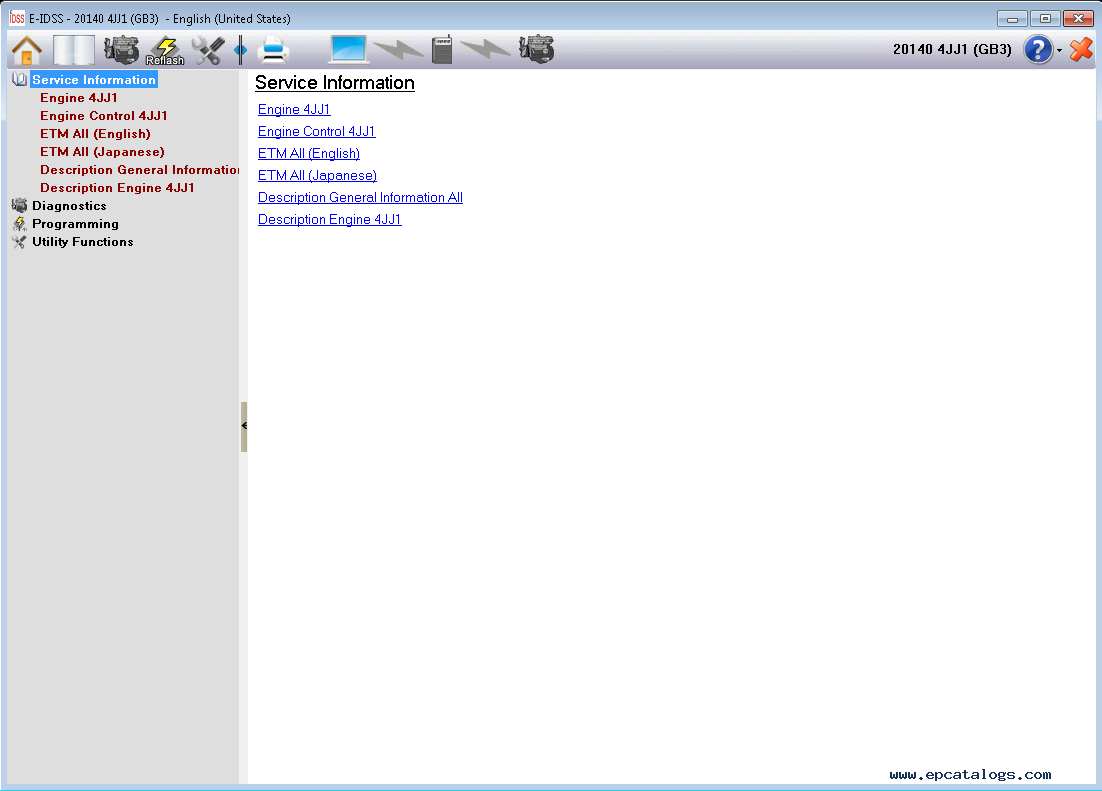Select Service Information in the sidebar tree

[x=94, y=79]
